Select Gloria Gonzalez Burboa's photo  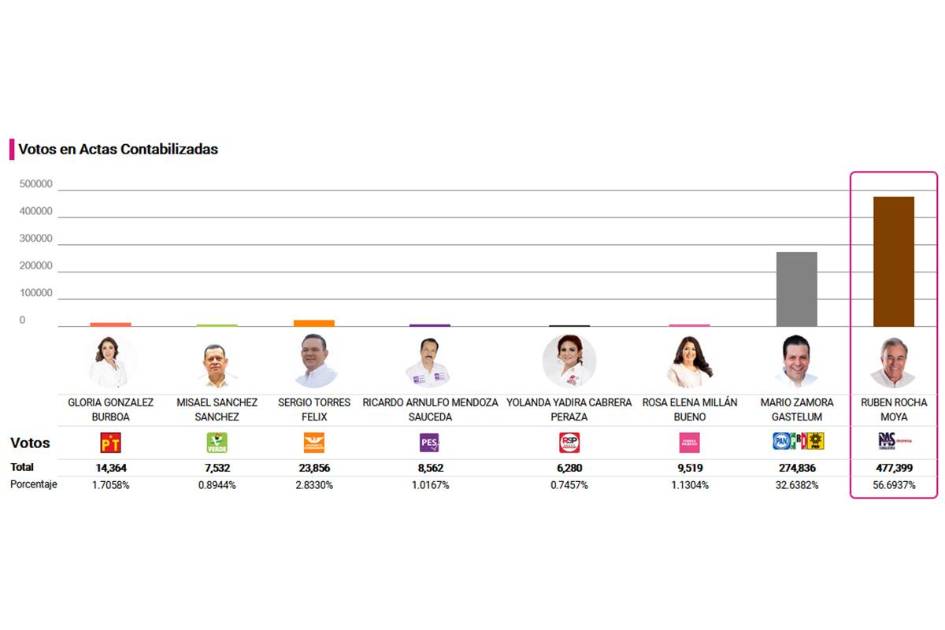pos(110,361)
